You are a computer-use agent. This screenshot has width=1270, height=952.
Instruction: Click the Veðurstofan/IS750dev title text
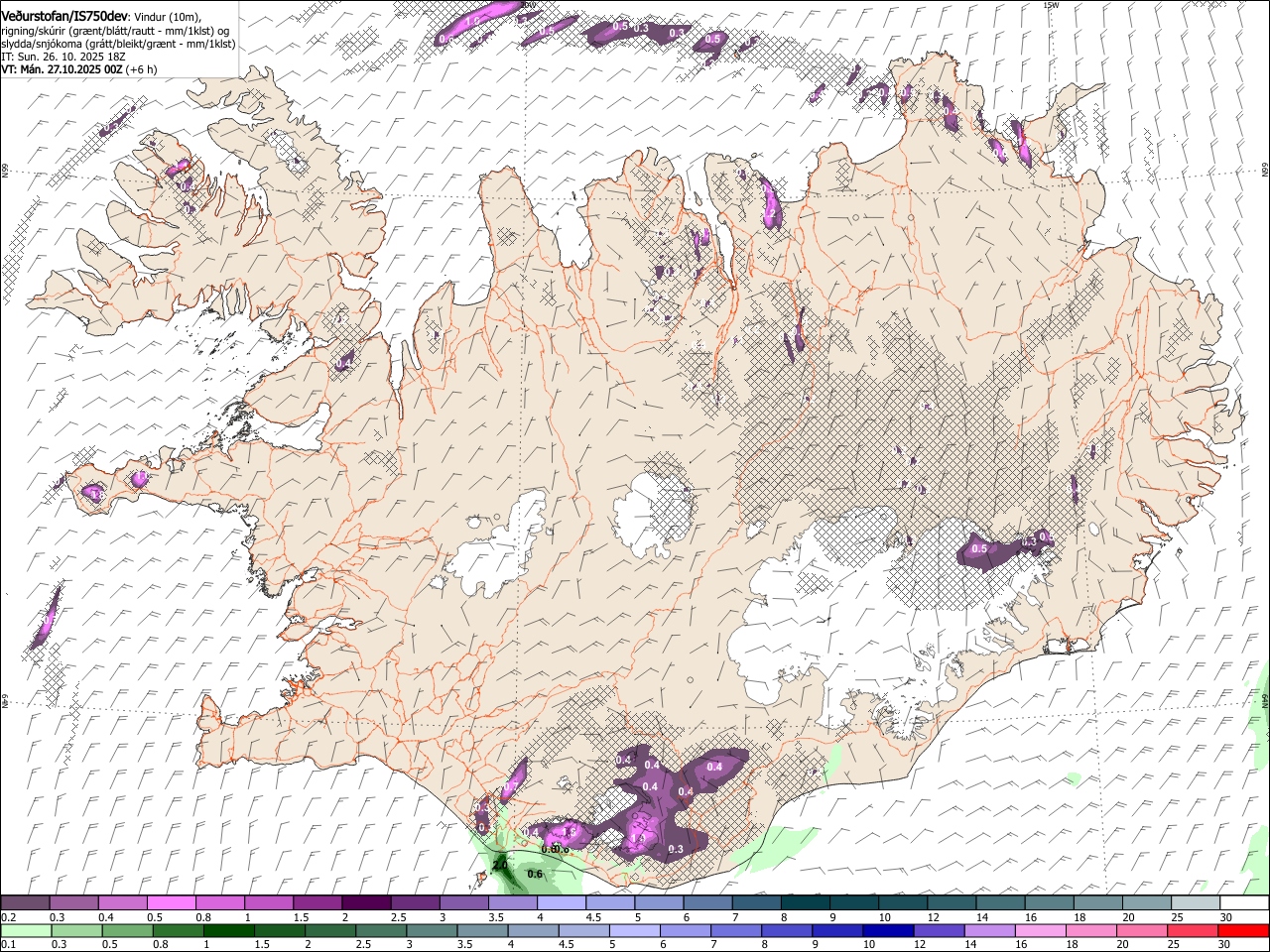click(64, 16)
